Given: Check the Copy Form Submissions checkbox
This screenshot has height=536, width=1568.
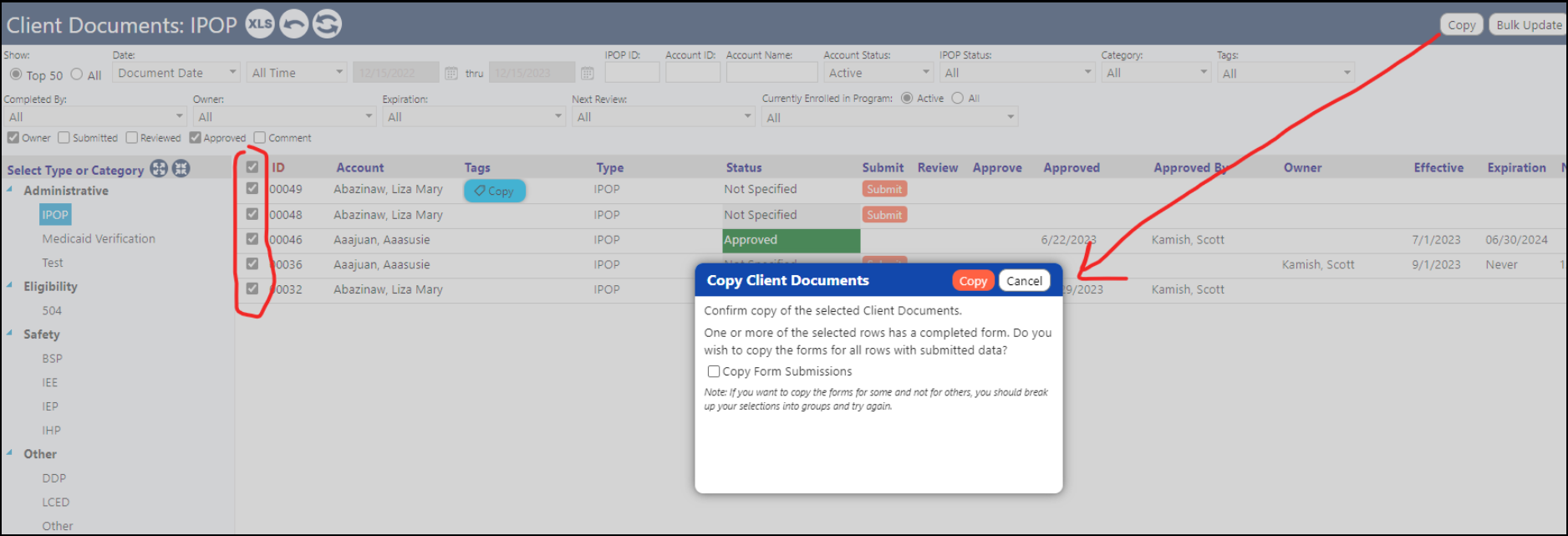Looking at the screenshot, I should pyautogui.click(x=714, y=371).
